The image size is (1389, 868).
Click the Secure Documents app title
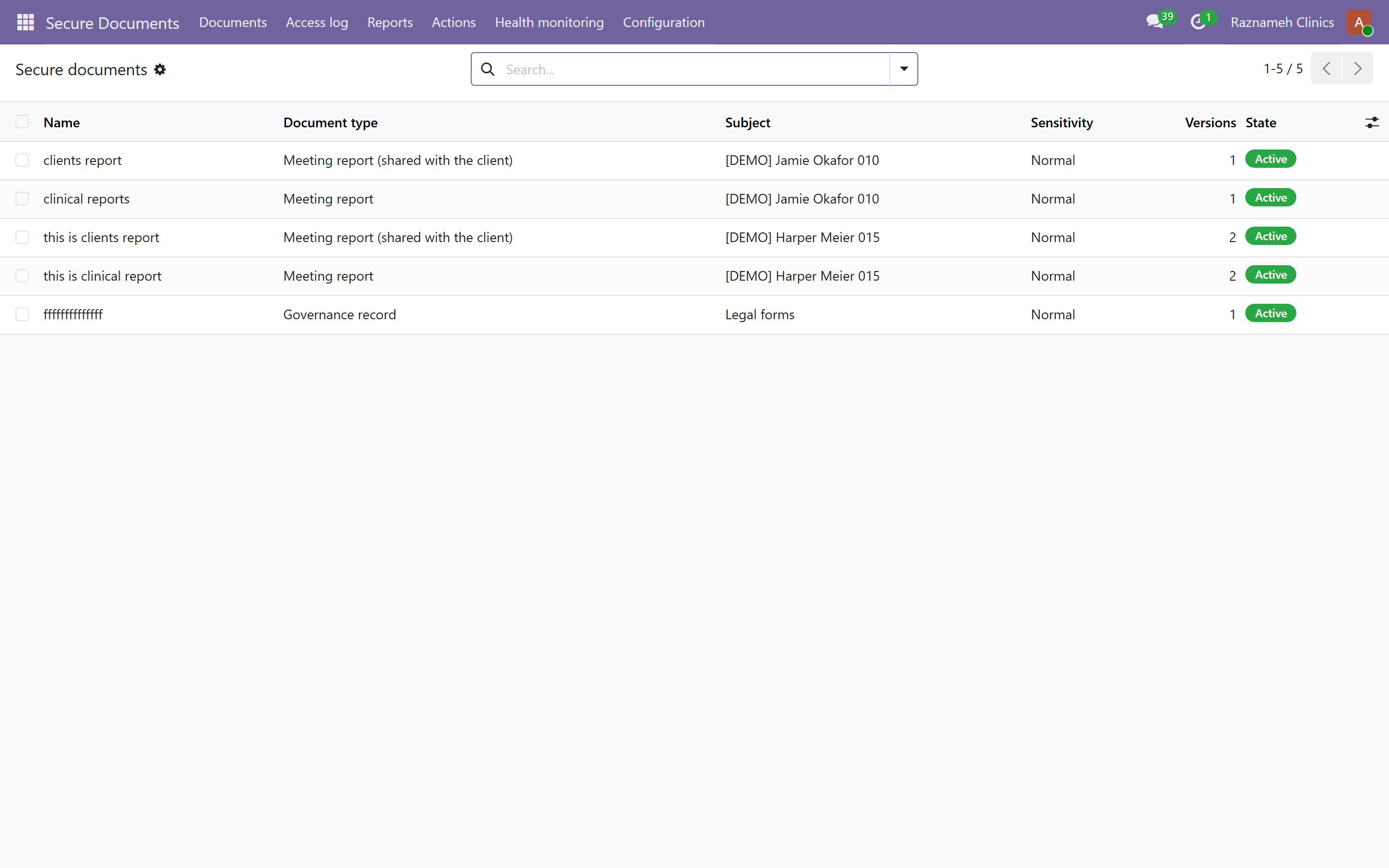tap(112, 23)
